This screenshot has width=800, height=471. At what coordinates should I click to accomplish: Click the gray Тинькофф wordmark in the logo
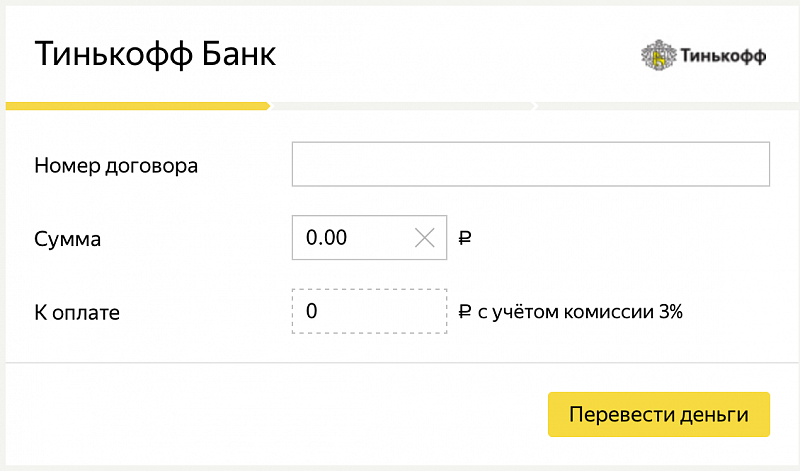(x=723, y=56)
